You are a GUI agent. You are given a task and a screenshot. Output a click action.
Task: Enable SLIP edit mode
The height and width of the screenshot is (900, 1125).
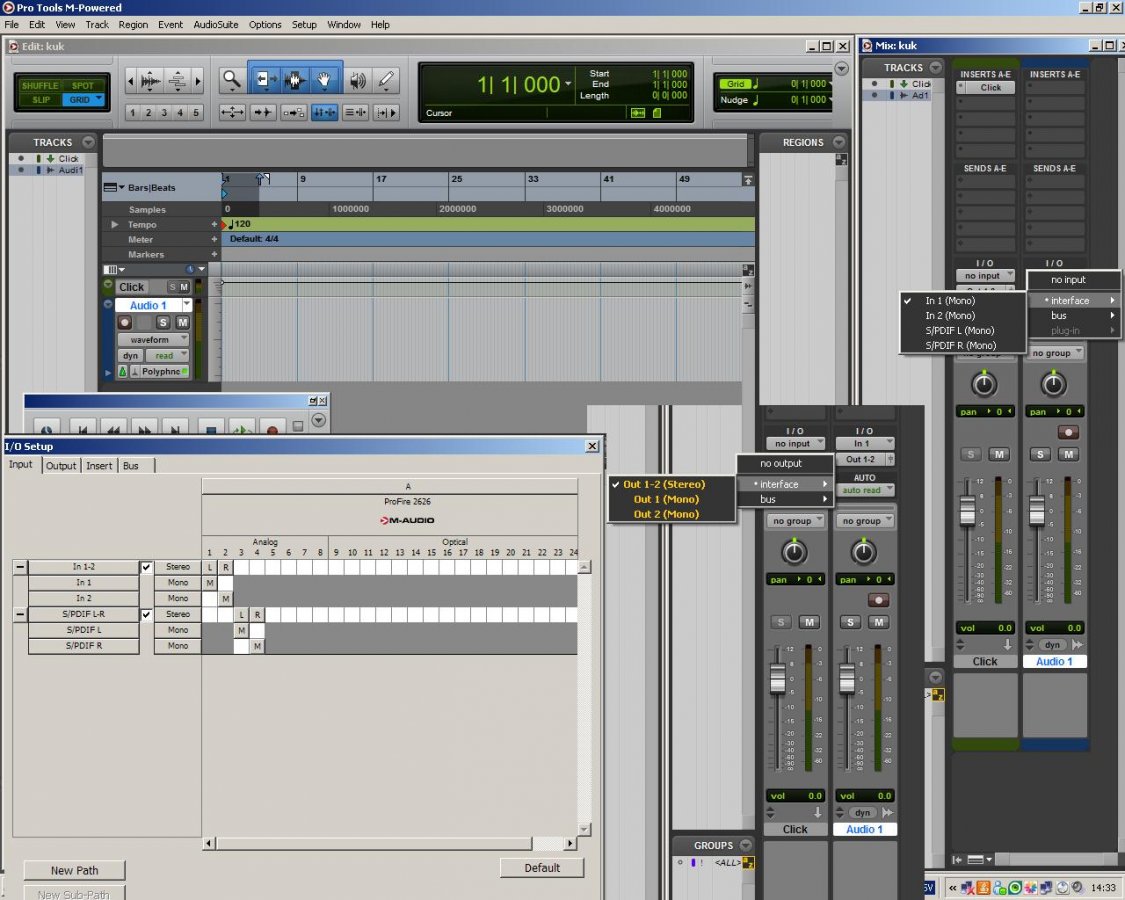pos(40,100)
